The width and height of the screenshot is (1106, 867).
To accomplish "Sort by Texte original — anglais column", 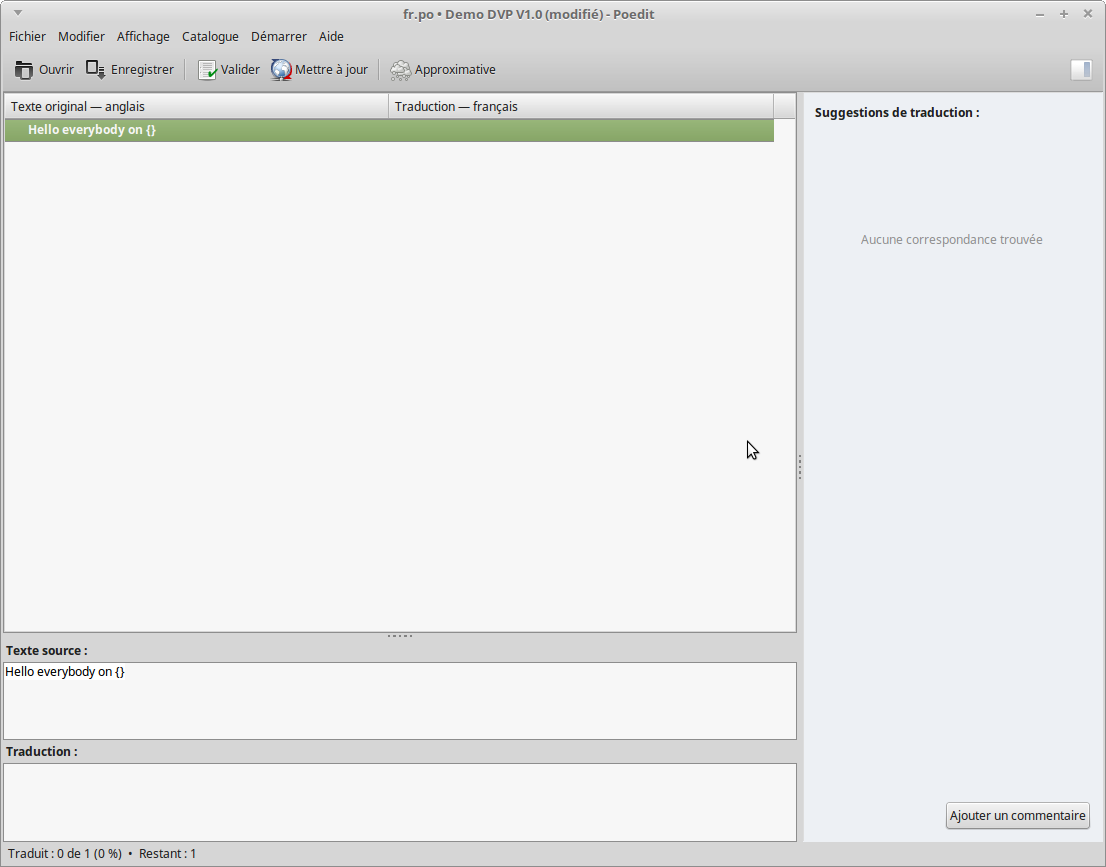I will click(196, 106).
